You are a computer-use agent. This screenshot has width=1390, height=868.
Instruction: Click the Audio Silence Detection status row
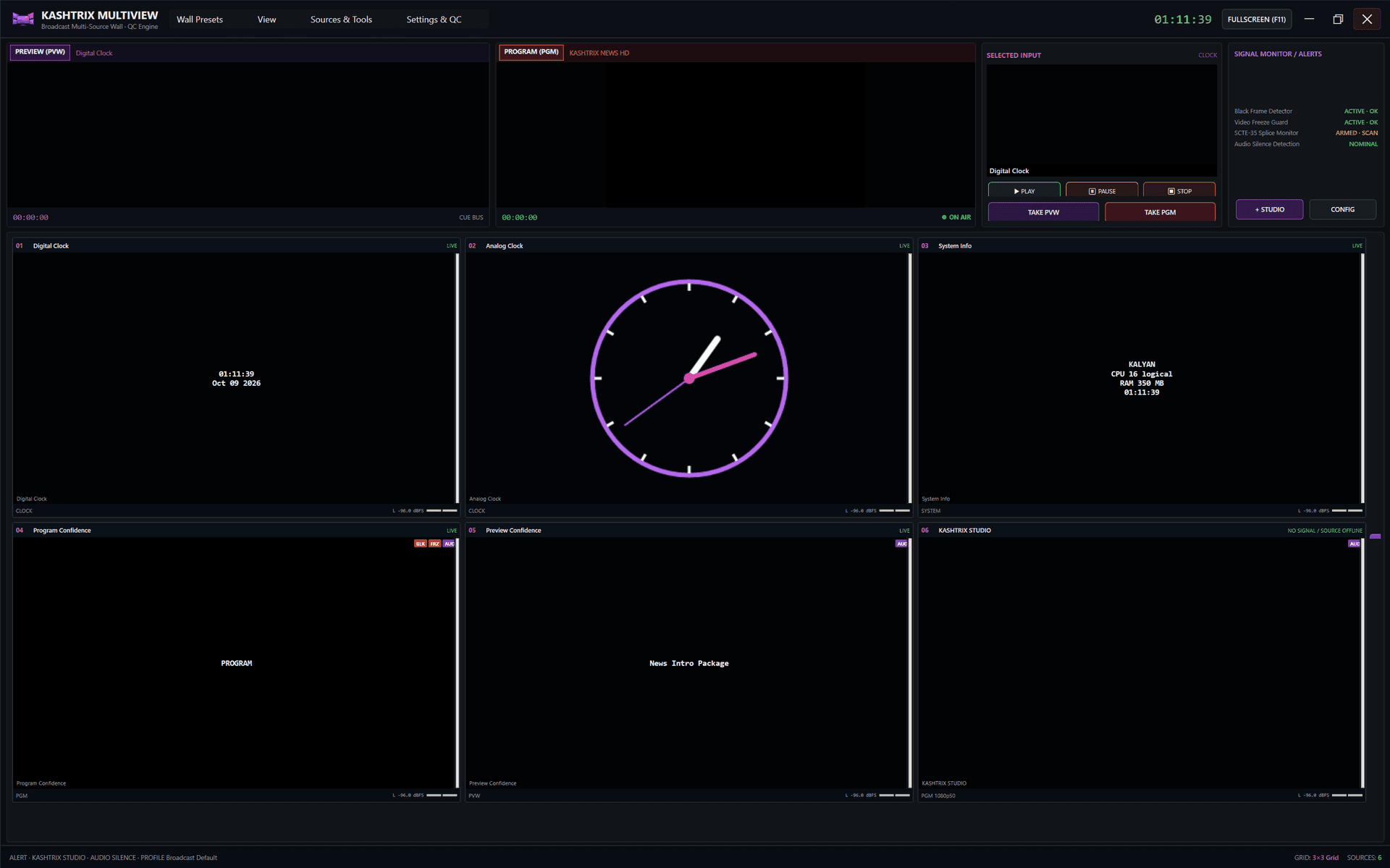pos(1305,144)
